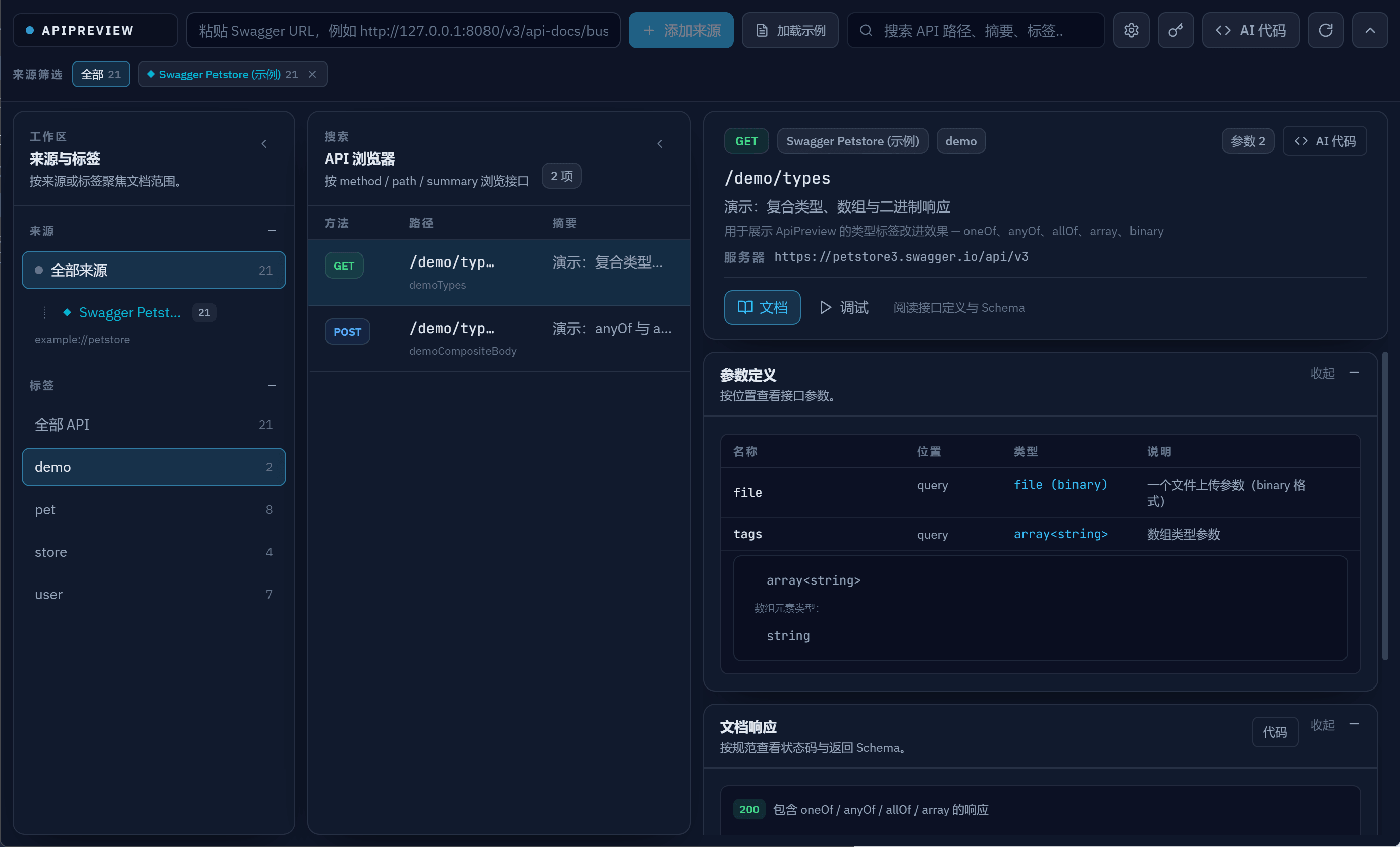
Task: Open AI 代码 in the detail header
Action: pos(1324,141)
